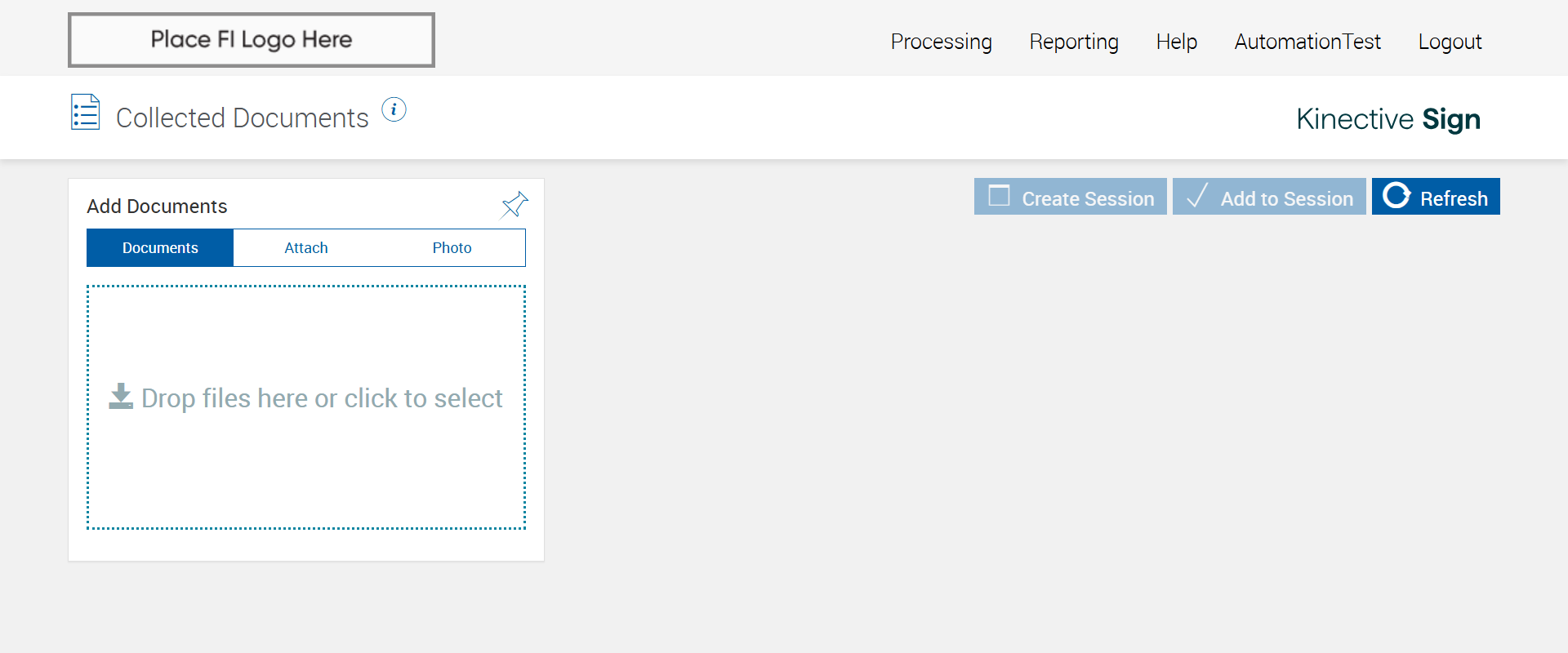Switch to the Attach tab

pos(306,248)
